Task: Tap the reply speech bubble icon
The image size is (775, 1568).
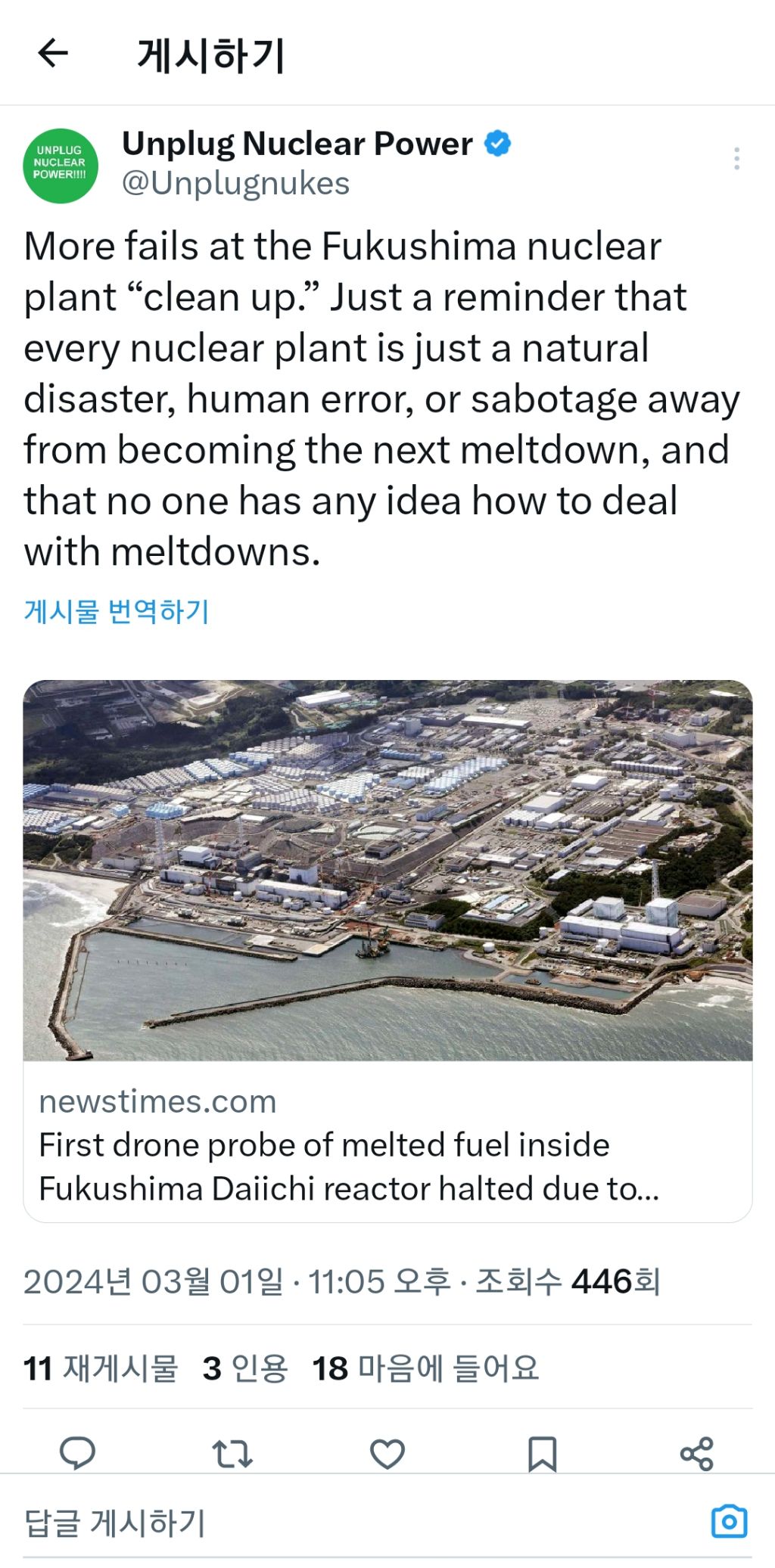Action: pyautogui.click(x=77, y=1453)
